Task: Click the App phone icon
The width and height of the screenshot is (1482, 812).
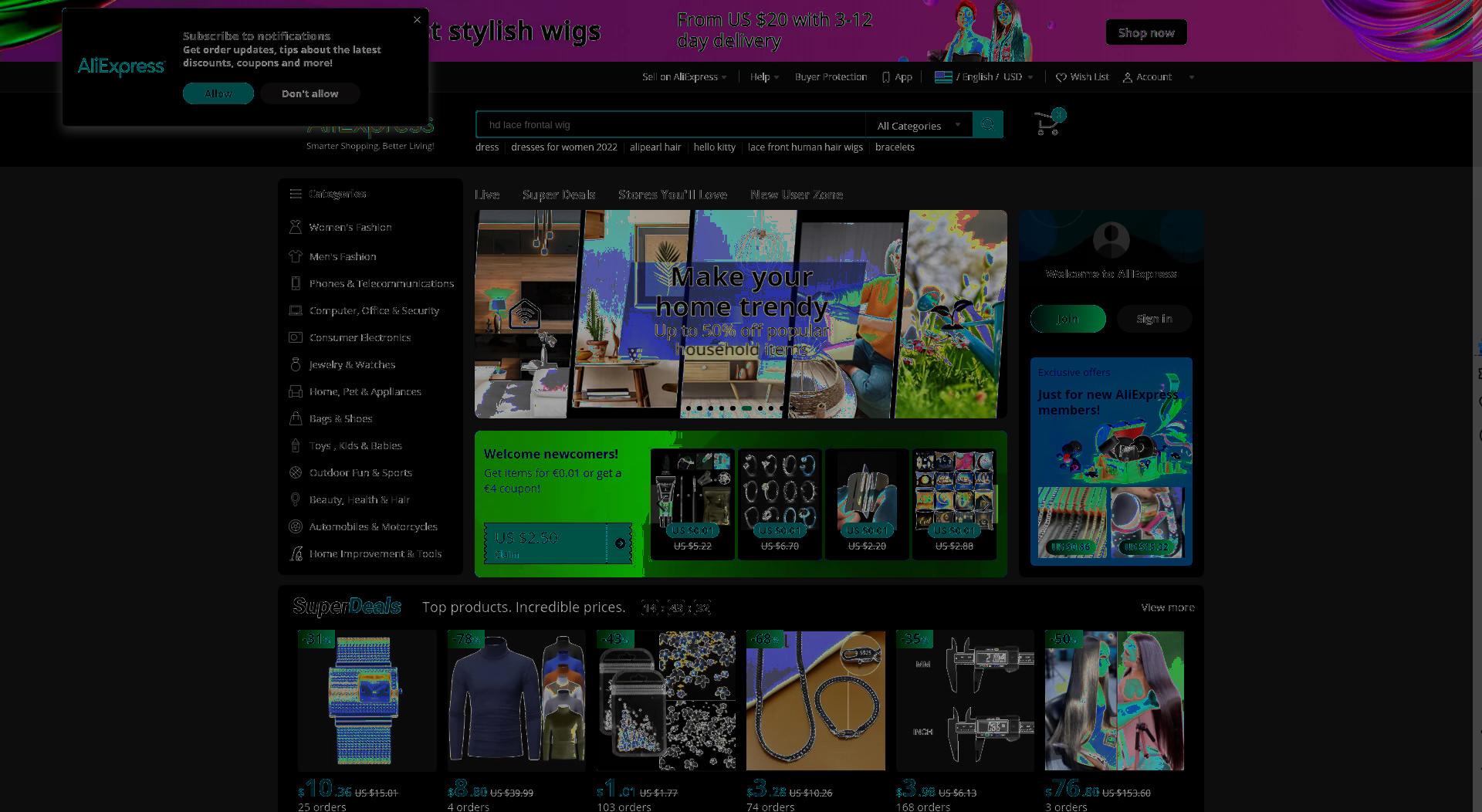Action: [x=886, y=77]
